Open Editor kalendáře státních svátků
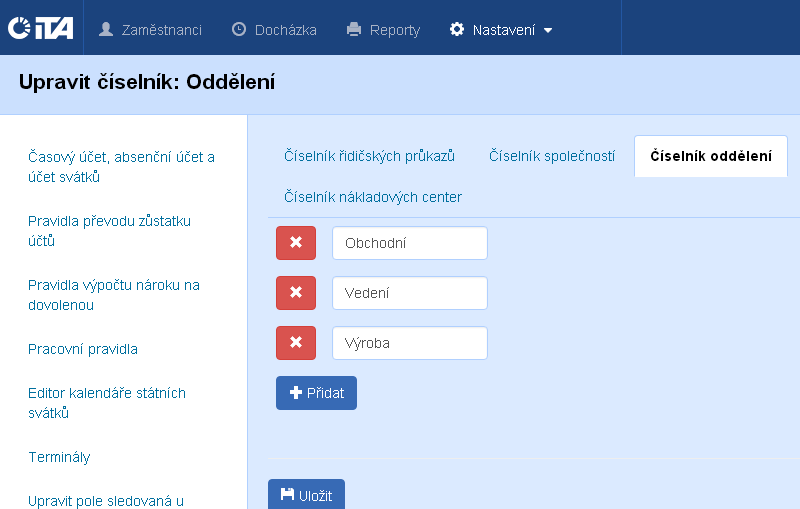Image resolution: width=800 pixels, height=509 pixels. [107, 403]
